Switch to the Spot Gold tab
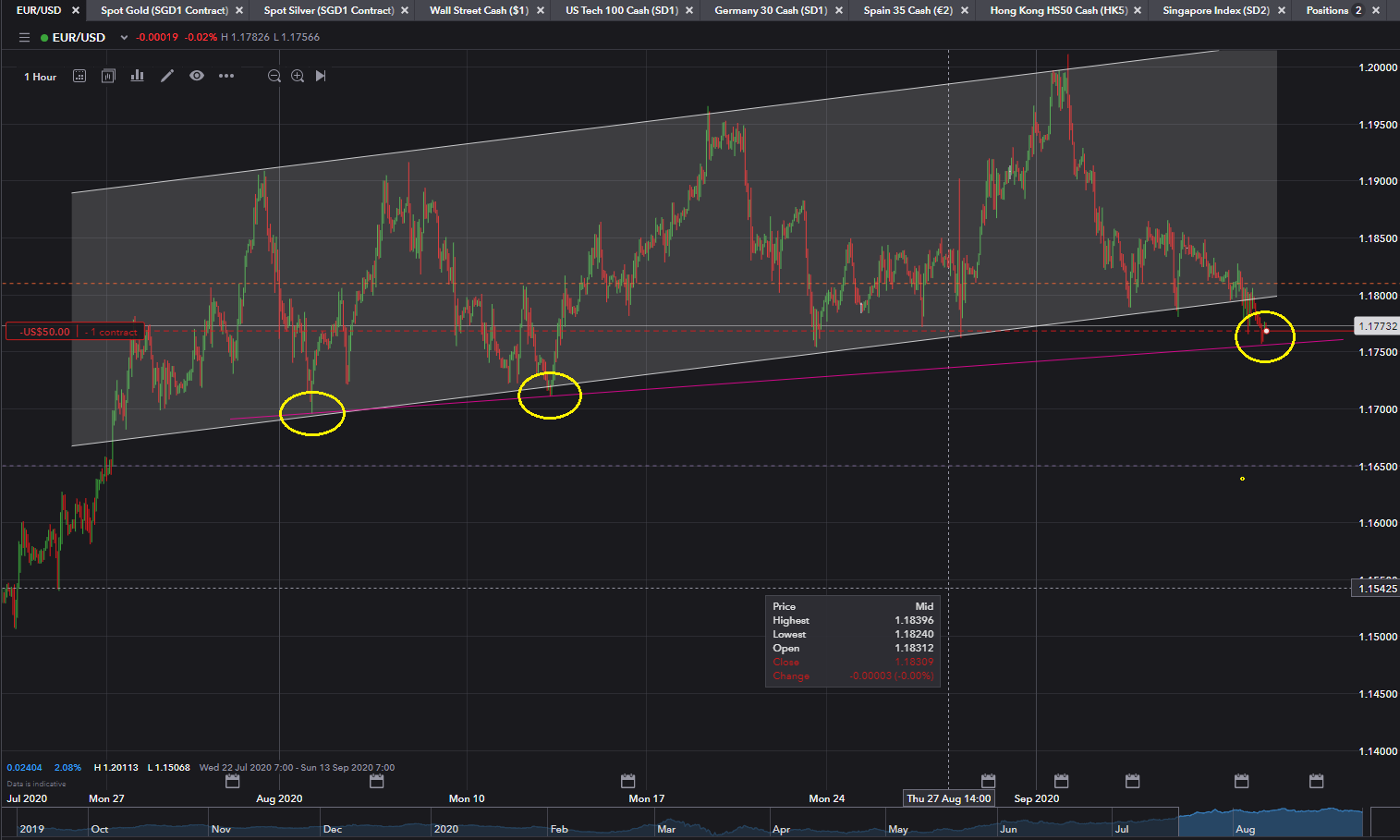1400x840 pixels. (x=164, y=10)
